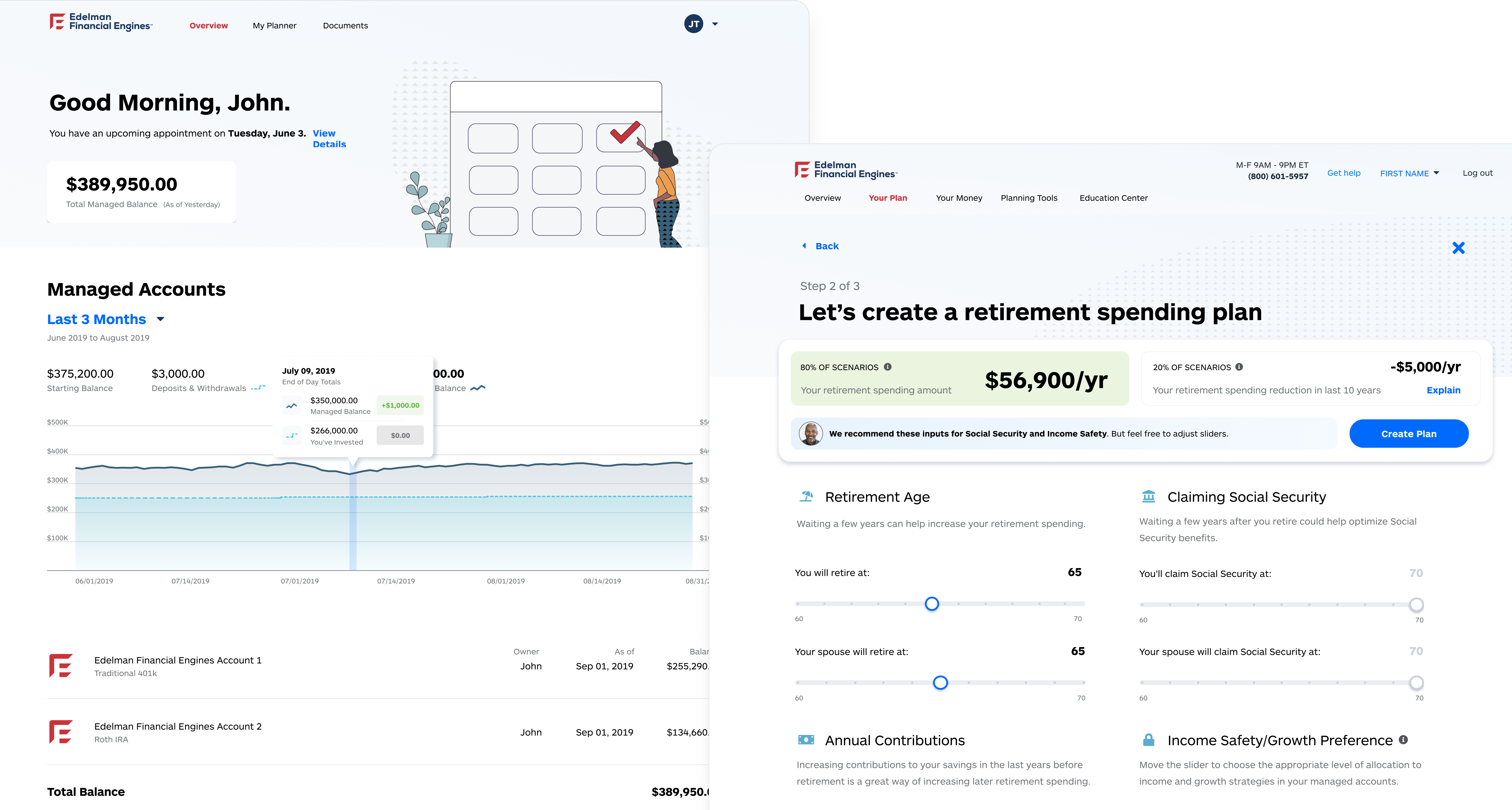The height and width of the screenshot is (810, 1512).
Task: Open the FIRST NAME account dropdown
Action: (x=1409, y=173)
